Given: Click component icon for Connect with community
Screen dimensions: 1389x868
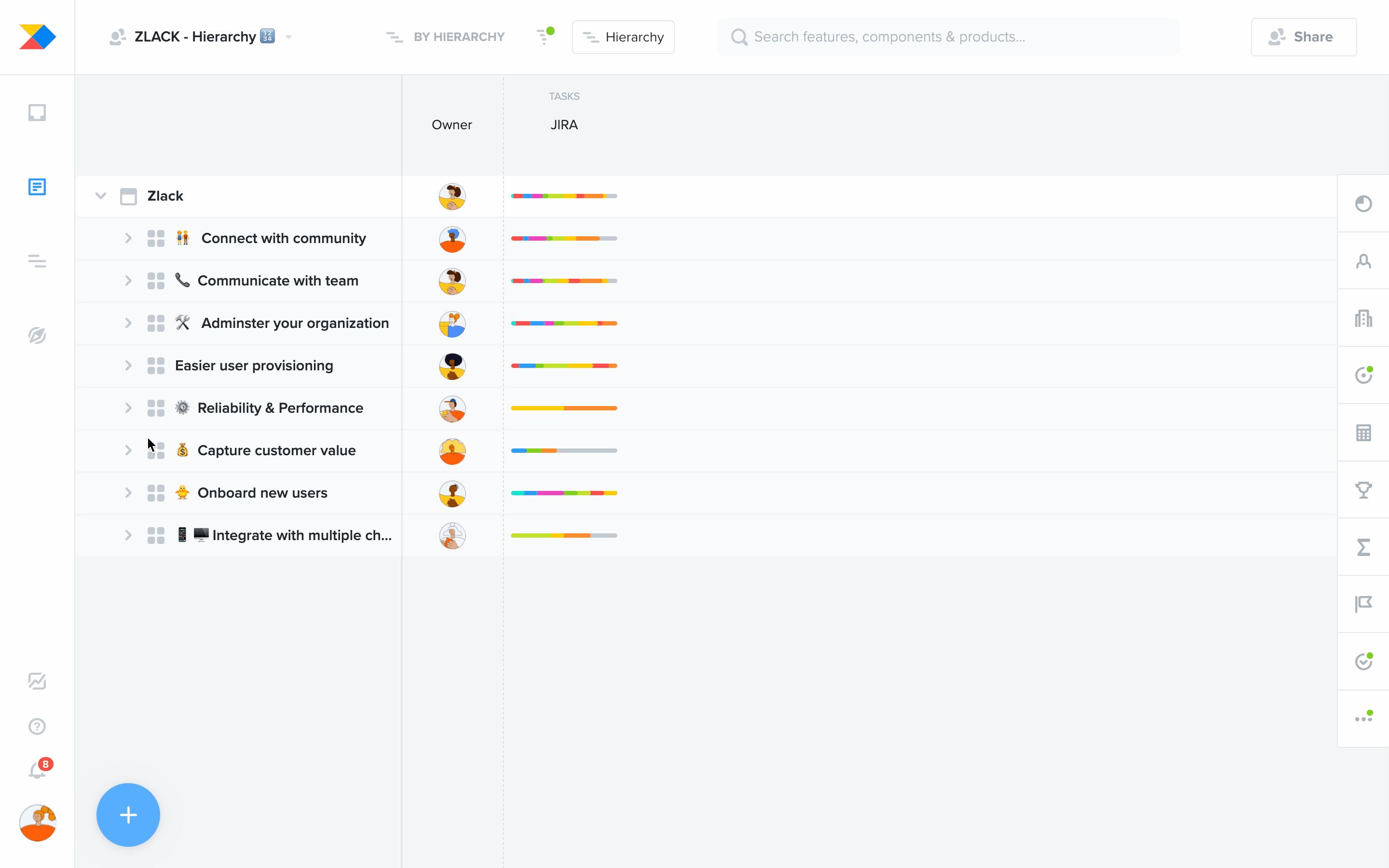Looking at the screenshot, I should pos(156,238).
